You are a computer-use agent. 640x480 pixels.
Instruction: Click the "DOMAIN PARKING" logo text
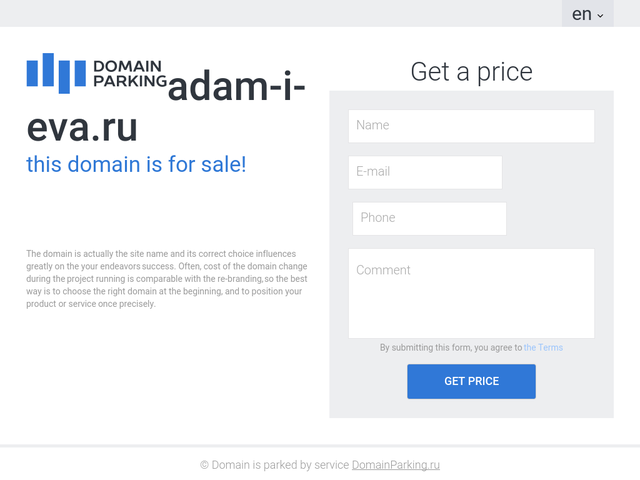coord(130,74)
